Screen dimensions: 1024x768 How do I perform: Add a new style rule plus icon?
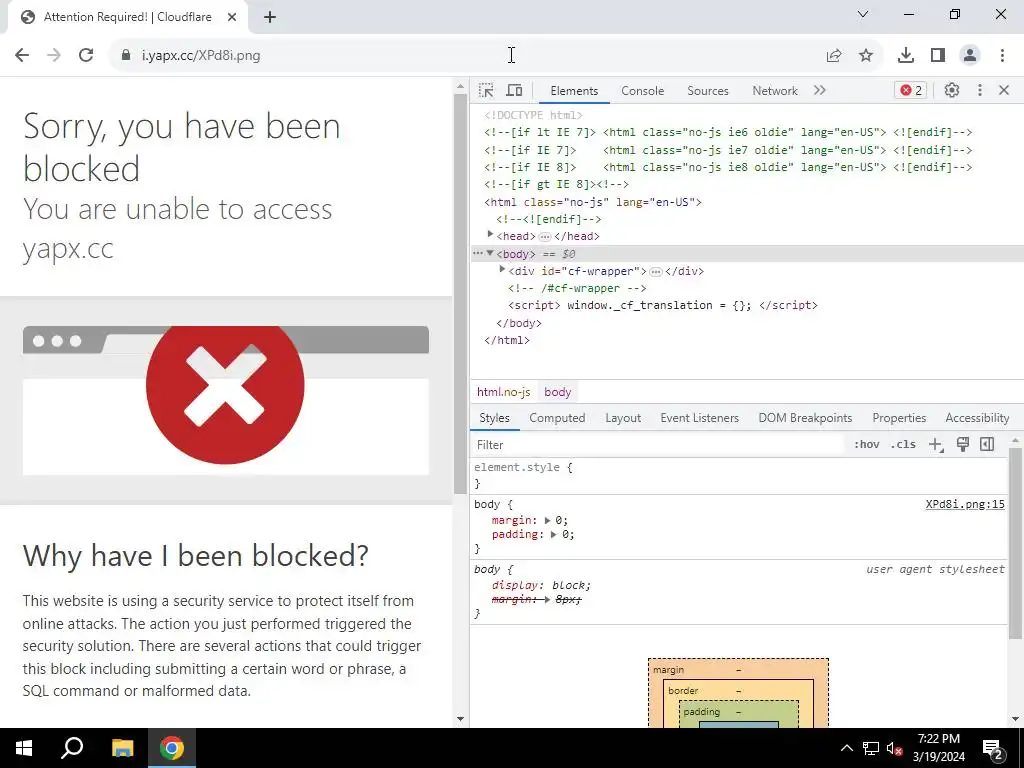(936, 445)
